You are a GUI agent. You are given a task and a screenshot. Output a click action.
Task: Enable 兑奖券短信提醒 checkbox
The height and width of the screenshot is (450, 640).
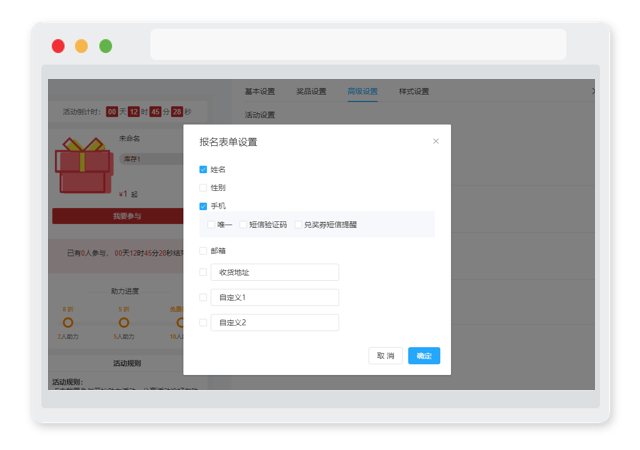[x=298, y=225]
